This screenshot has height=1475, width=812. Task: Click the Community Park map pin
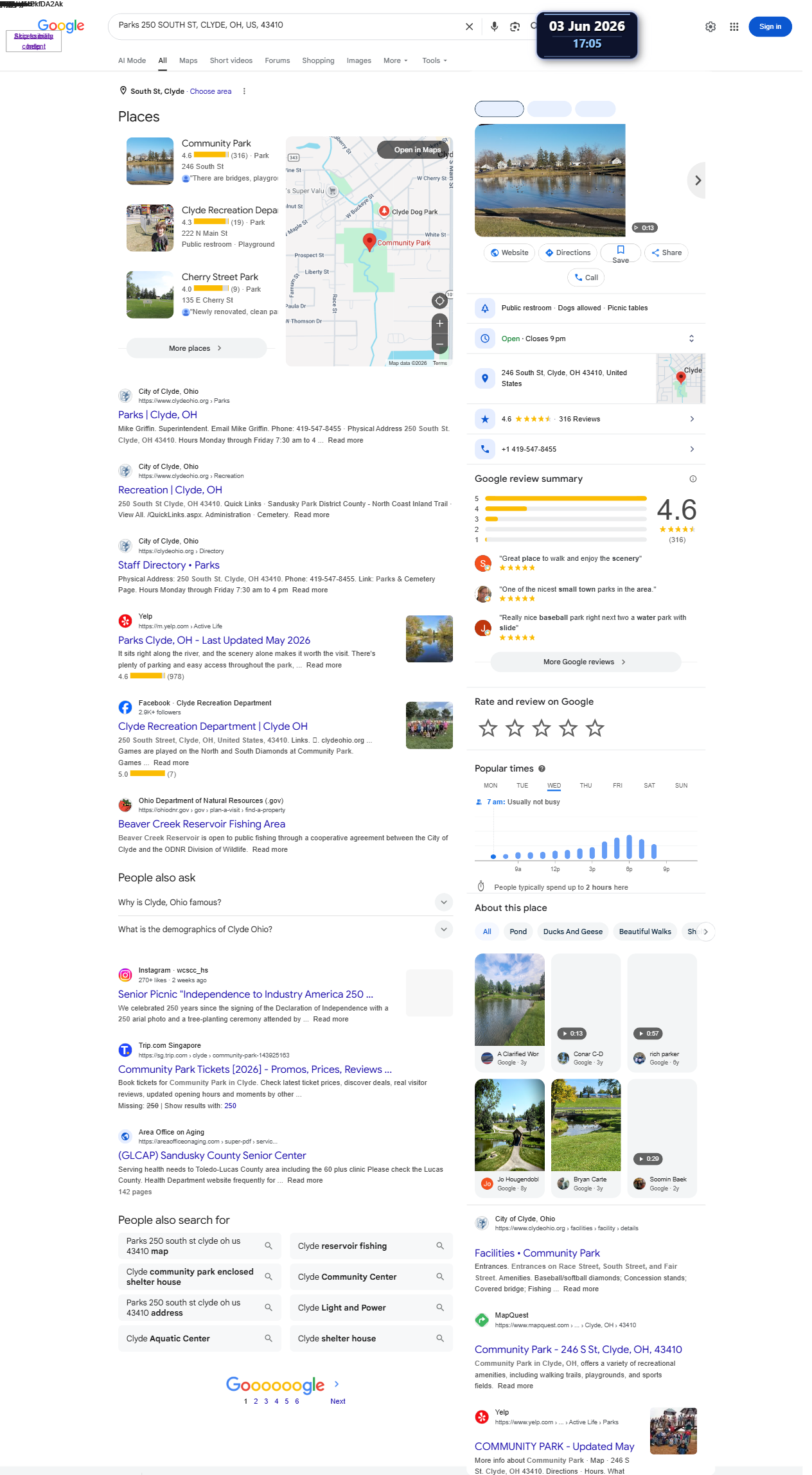coord(369,242)
